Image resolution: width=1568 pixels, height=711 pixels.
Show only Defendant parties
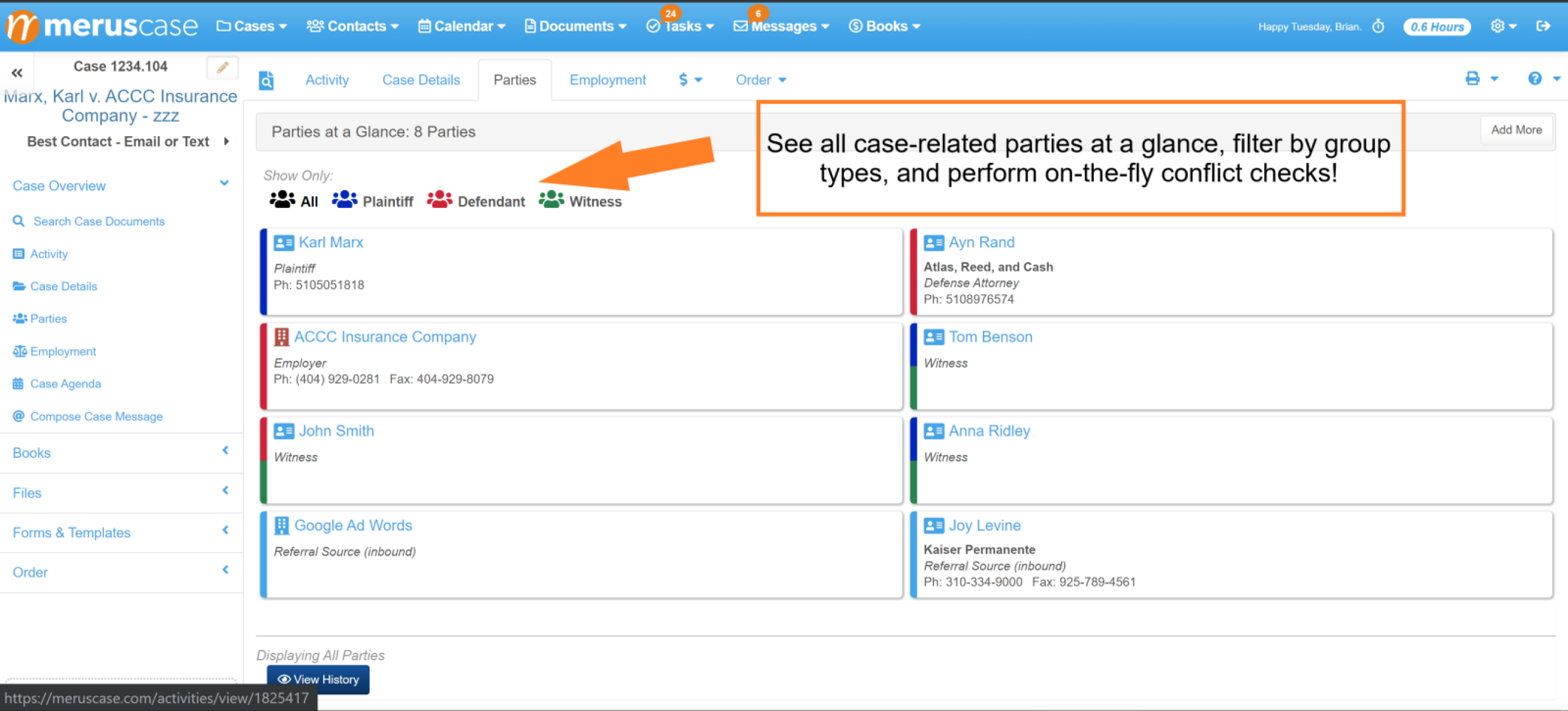click(491, 201)
